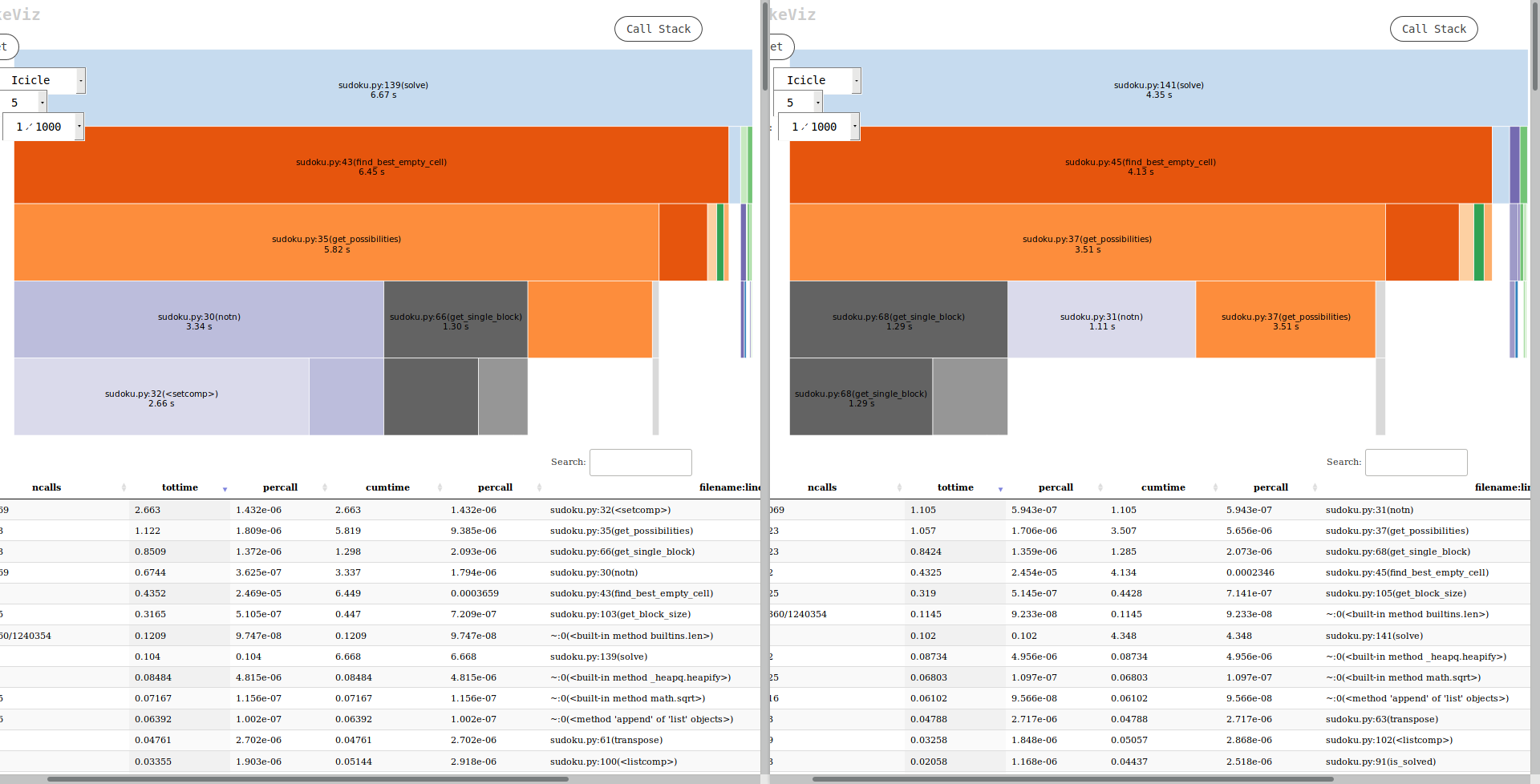Click ncalls sort indicator in left table
This screenshot has height=784, width=1540.
[x=124, y=487]
